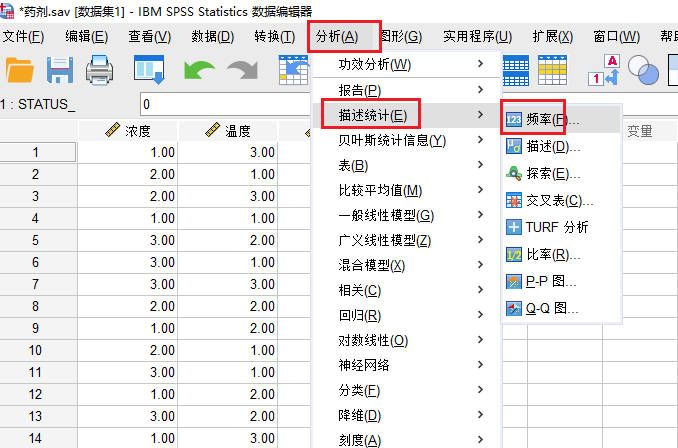Open 探索(E) explore option

coord(552,174)
